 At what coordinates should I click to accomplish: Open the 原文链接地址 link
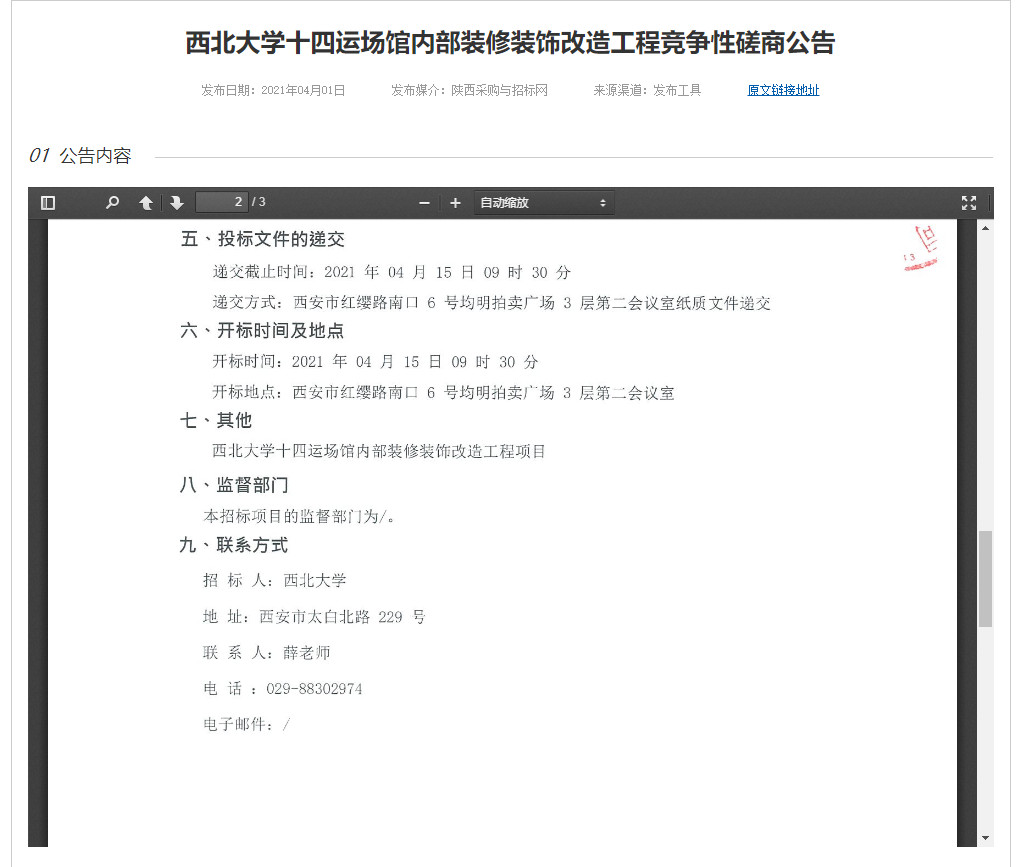pyautogui.click(x=783, y=90)
